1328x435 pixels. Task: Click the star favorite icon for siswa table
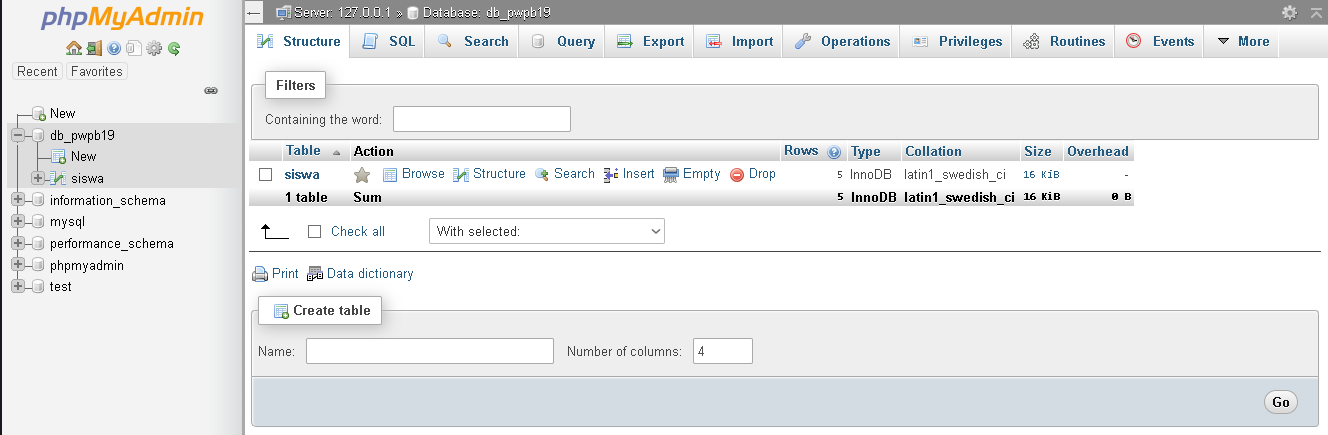pos(362,175)
